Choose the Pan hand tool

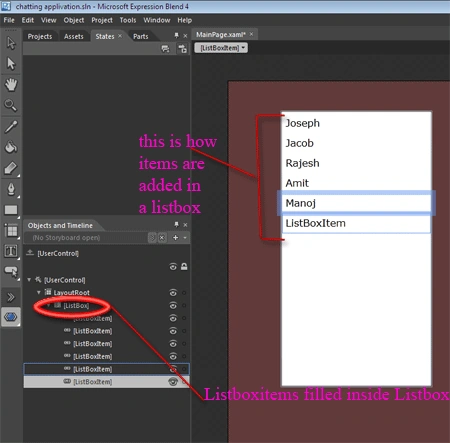pos(11,85)
